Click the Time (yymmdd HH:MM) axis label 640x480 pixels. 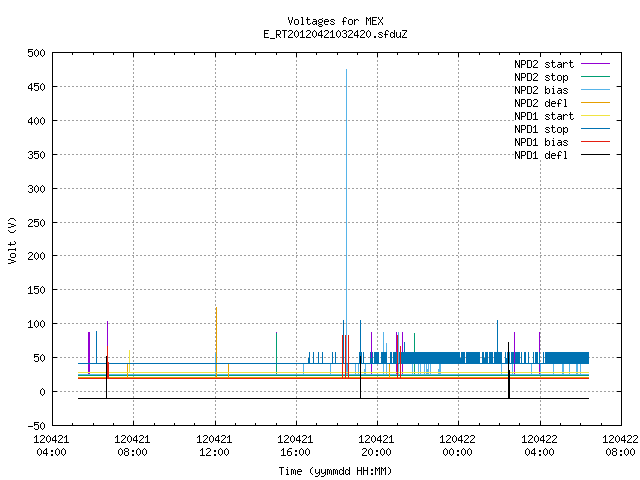(335, 471)
